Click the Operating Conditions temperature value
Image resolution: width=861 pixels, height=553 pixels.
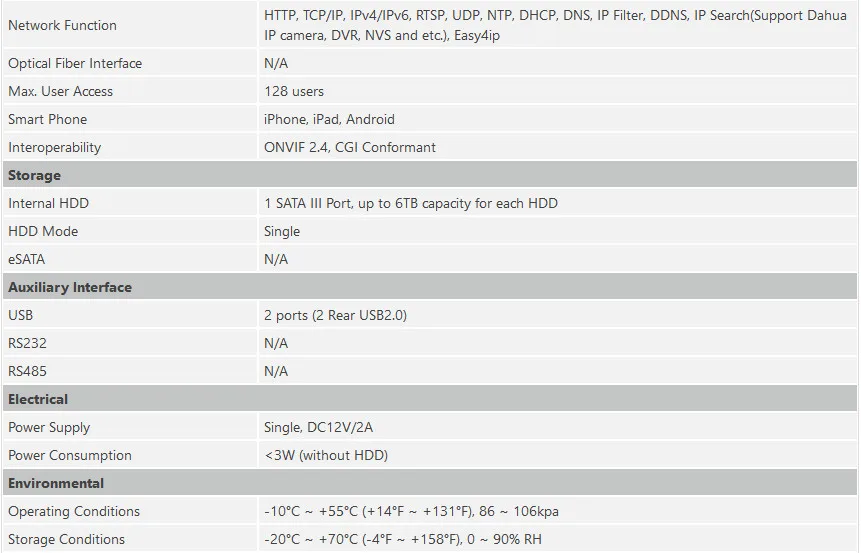(411, 512)
